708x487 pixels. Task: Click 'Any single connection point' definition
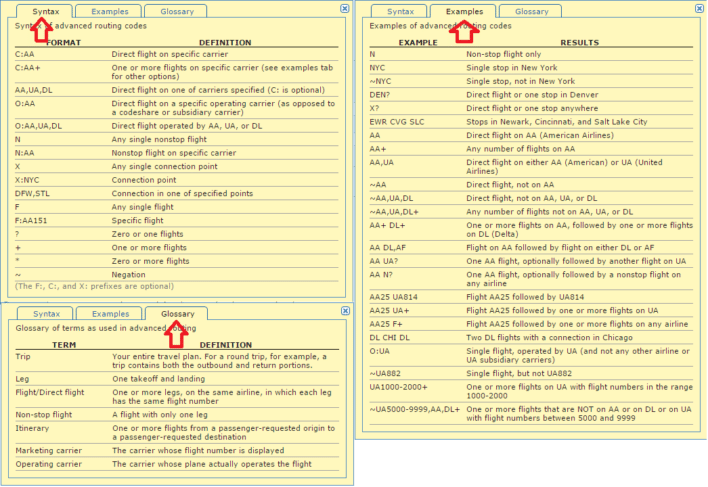click(164, 167)
